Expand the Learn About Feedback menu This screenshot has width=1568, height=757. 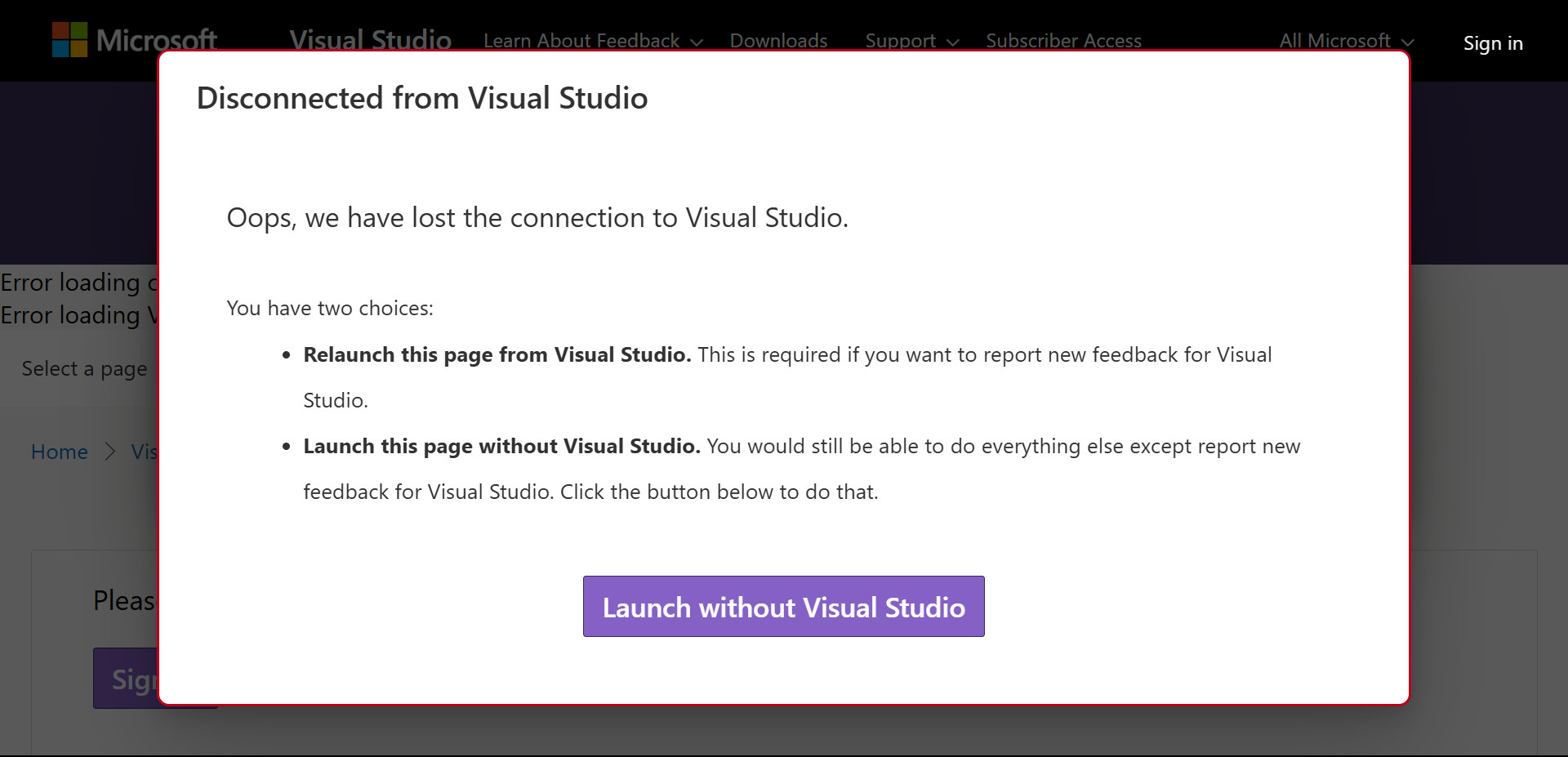coord(593,41)
